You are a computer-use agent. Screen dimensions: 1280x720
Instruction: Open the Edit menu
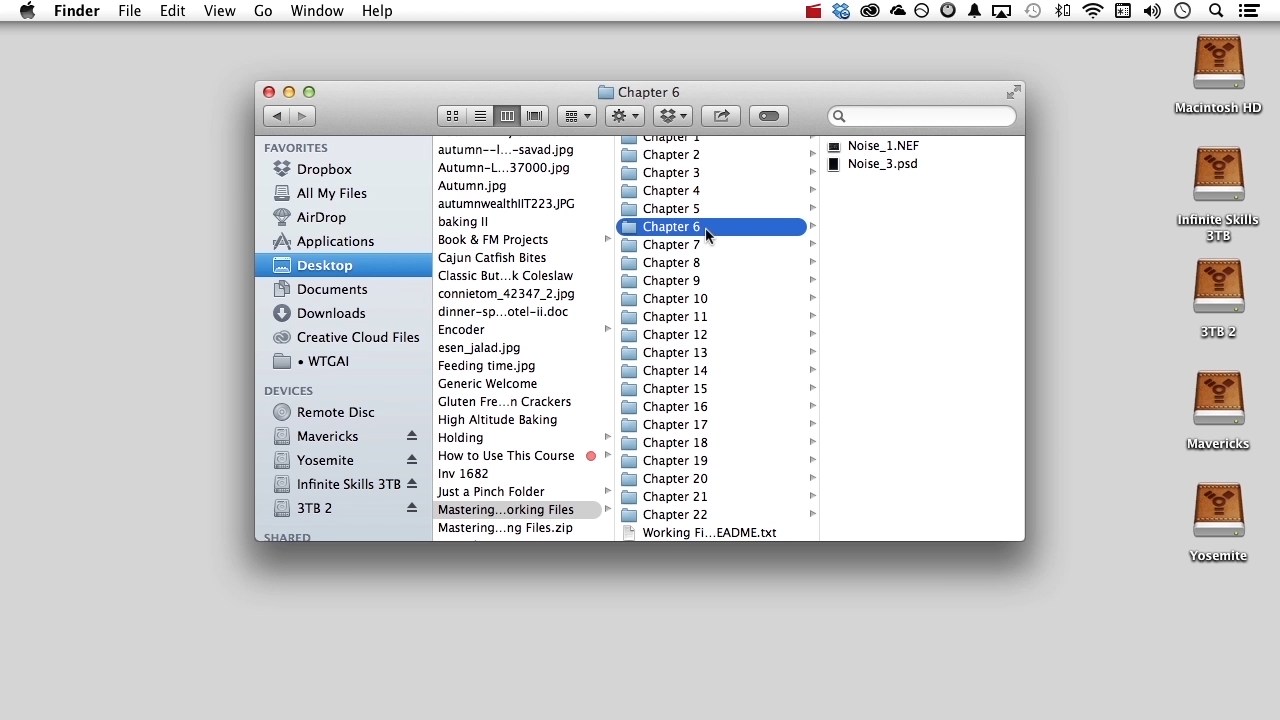[172, 11]
